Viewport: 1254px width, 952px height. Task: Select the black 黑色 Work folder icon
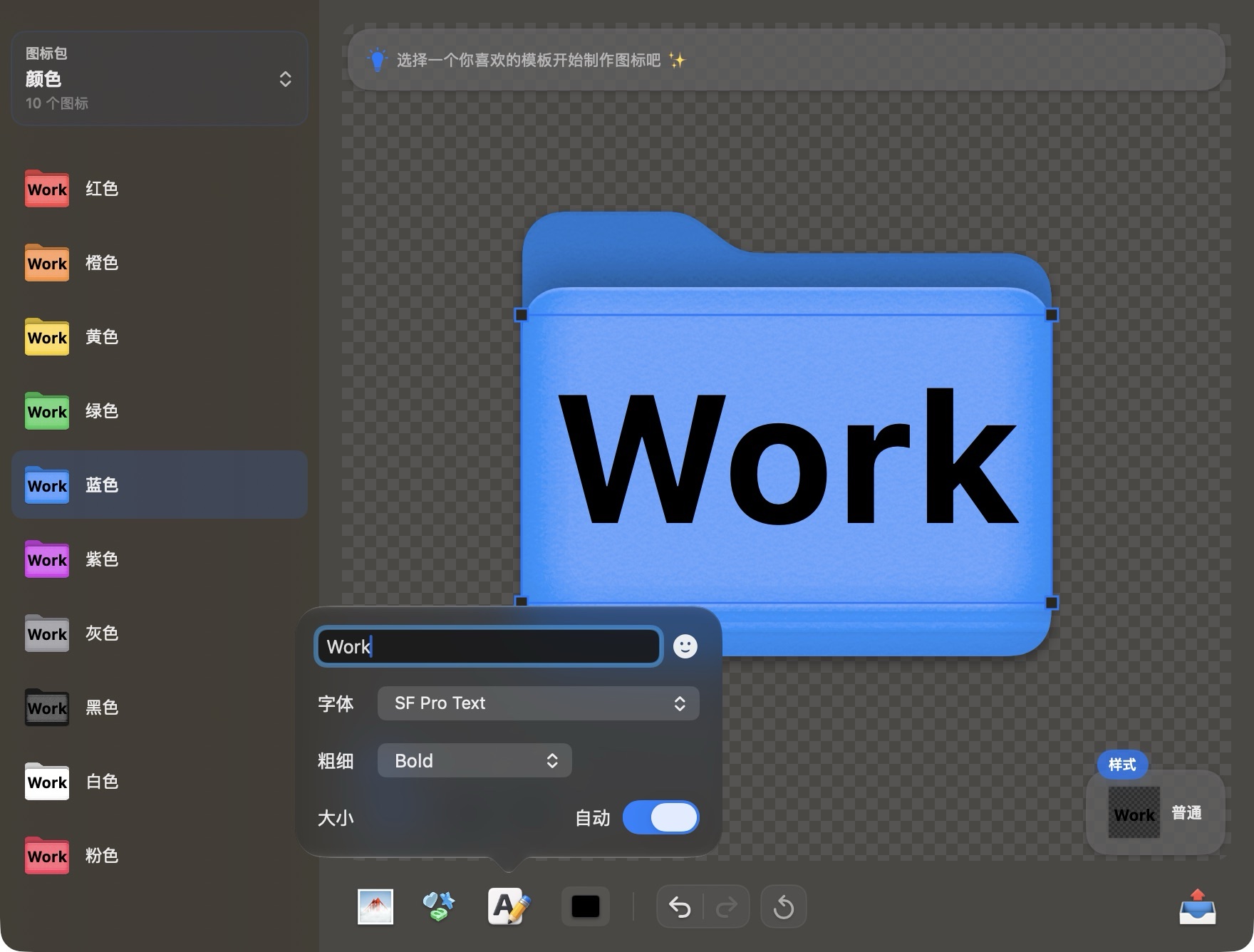point(47,708)
